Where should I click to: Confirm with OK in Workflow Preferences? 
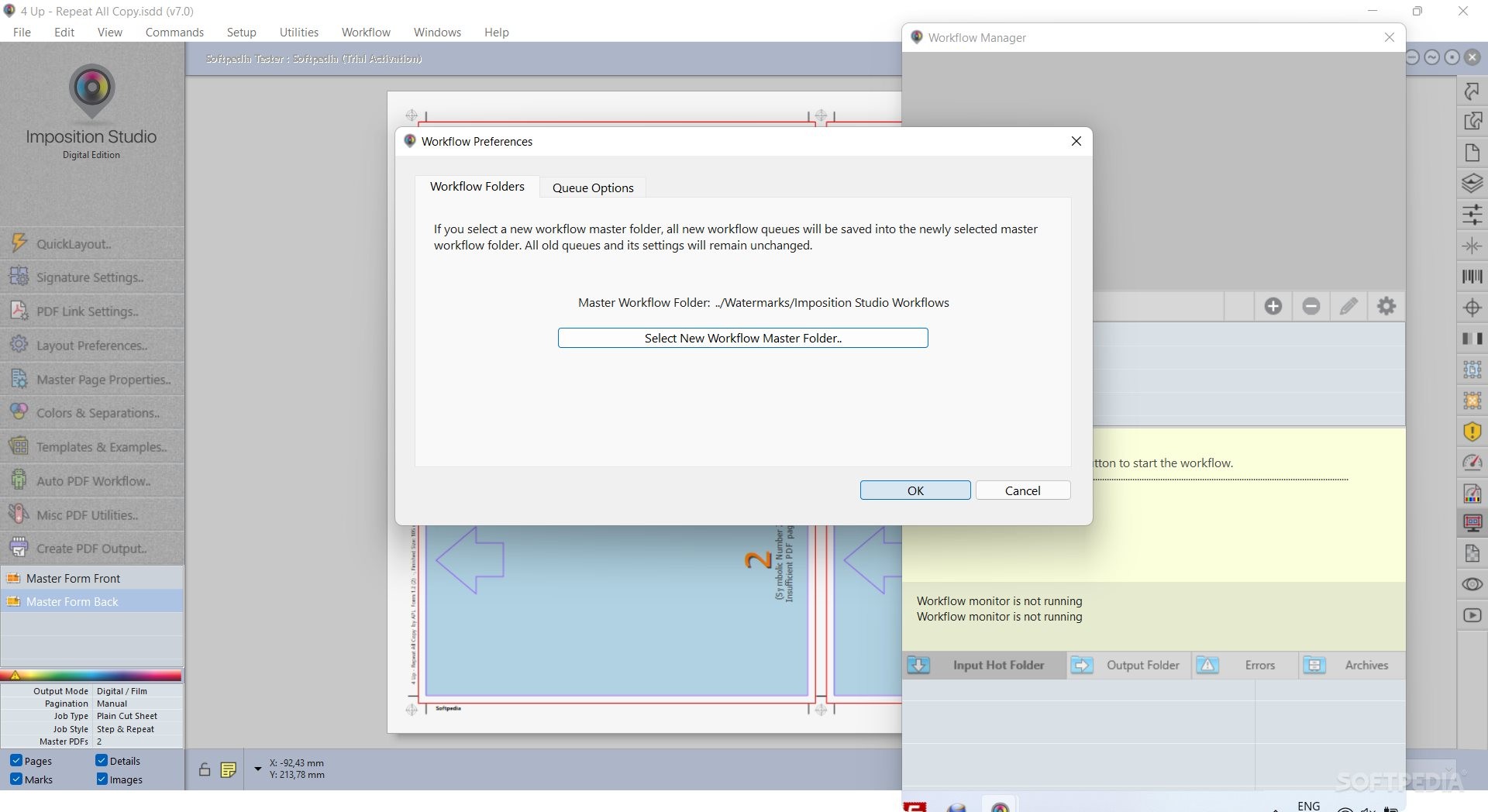[x=915, y=490]
